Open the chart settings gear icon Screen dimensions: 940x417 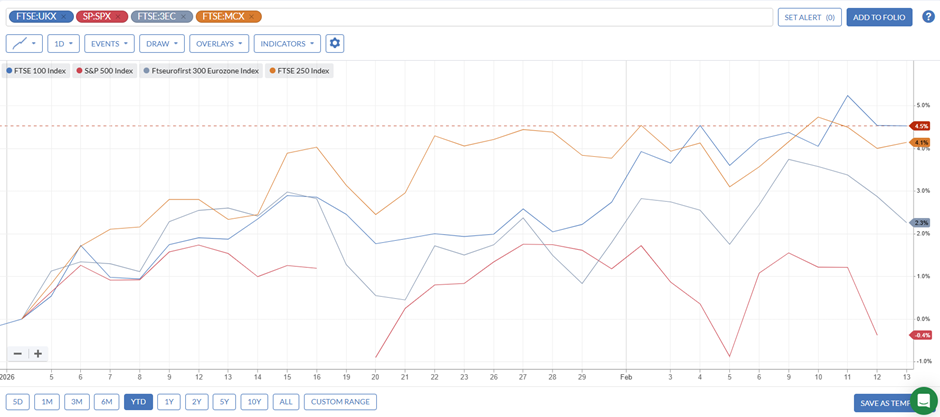pos(334,43)
